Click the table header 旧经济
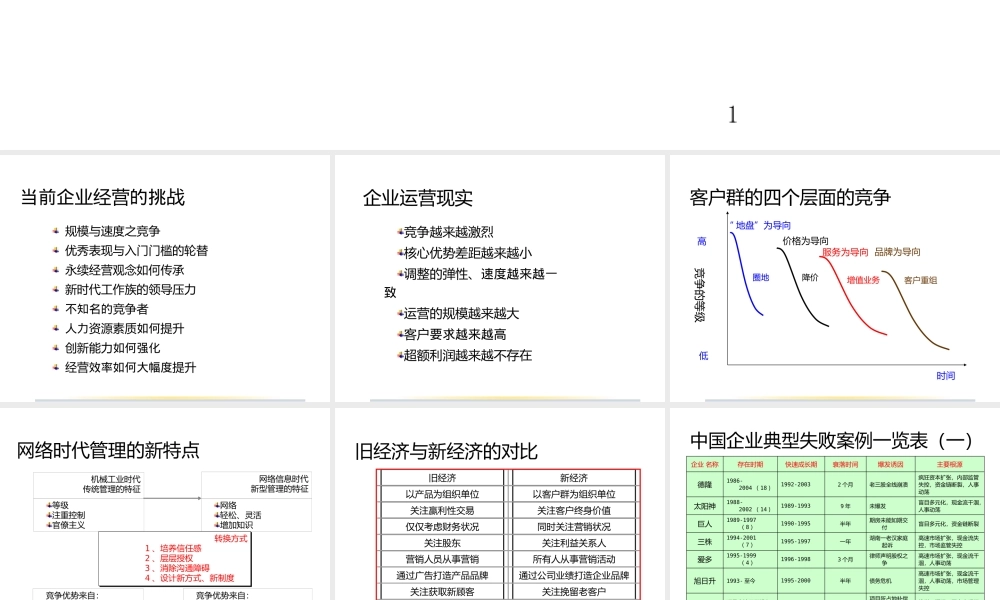This screenshot has height=600, width=1000. coord(442,478)
